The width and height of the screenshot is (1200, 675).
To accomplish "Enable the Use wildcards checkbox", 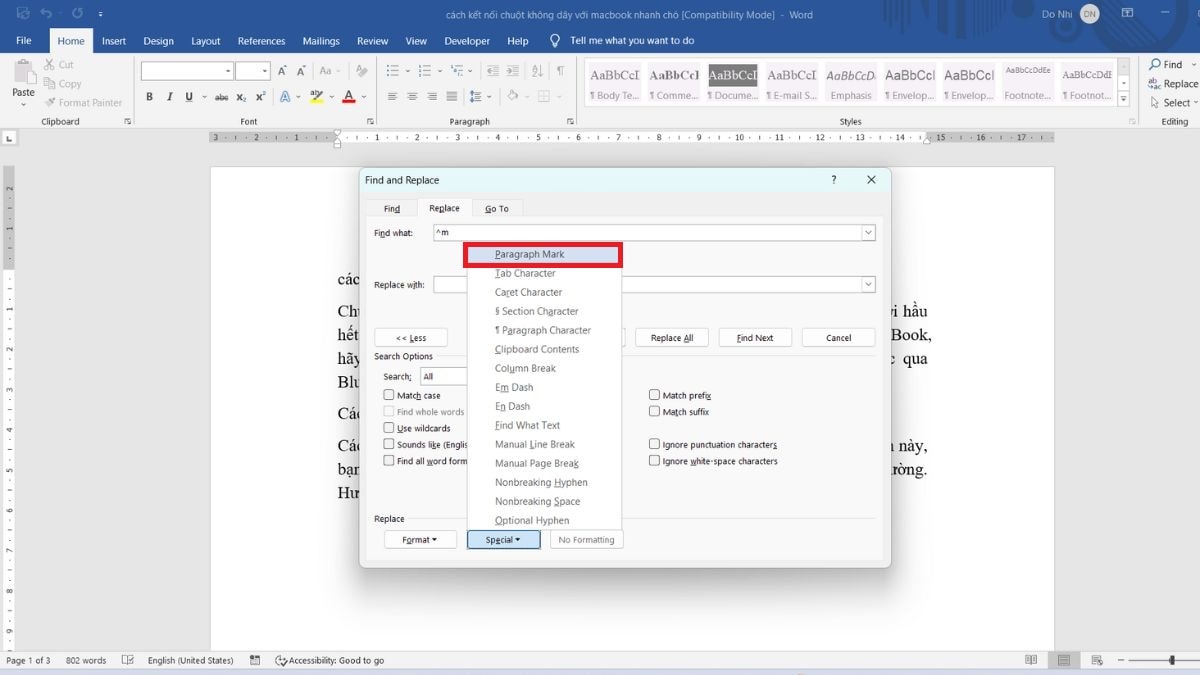I will [x=389, y=428].
